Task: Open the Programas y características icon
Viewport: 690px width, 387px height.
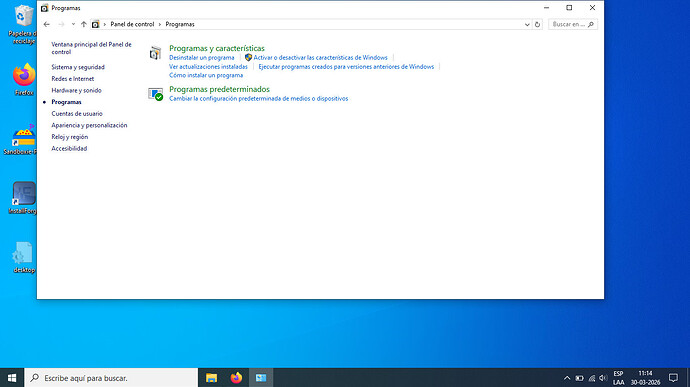Action: pyautogui.click(x=155, y=53)
